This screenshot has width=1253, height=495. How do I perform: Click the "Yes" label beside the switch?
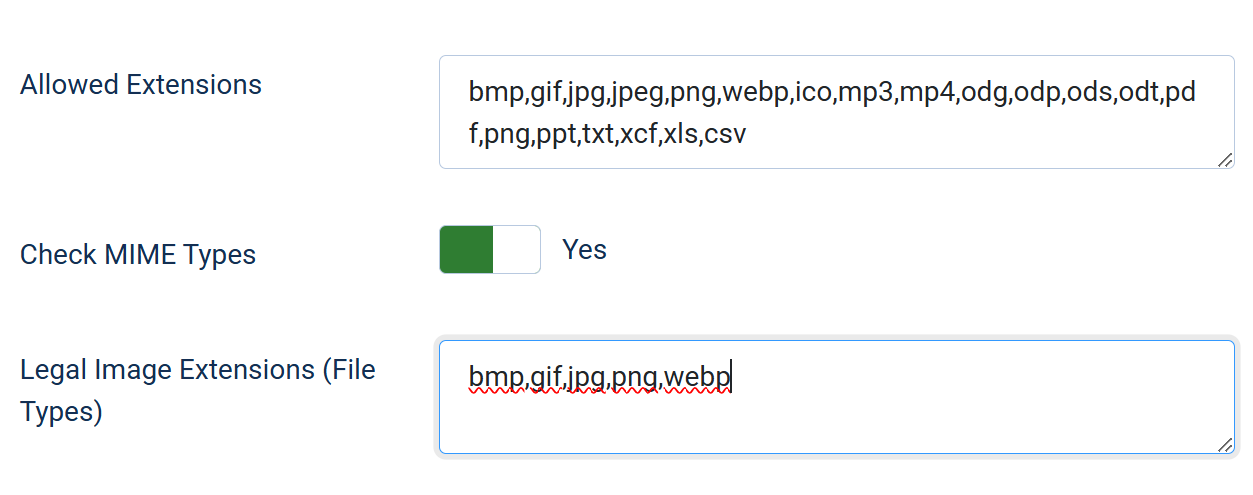coord(584,250)
